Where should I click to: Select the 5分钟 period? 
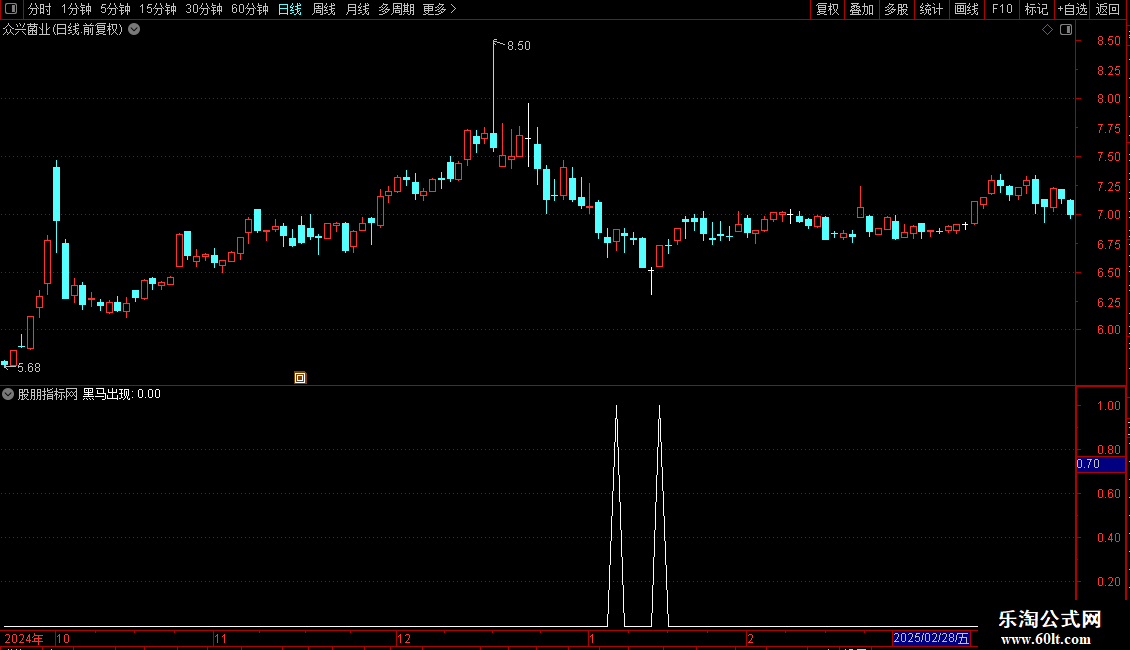pos(115,9)
